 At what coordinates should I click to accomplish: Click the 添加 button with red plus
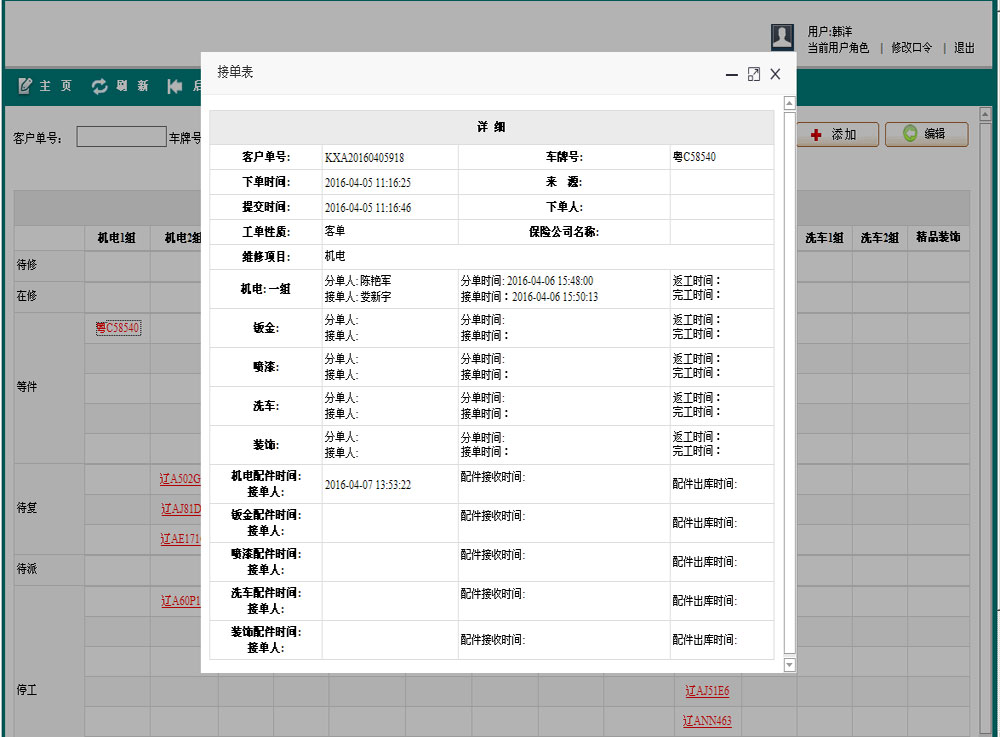click(x=836, y=134)
